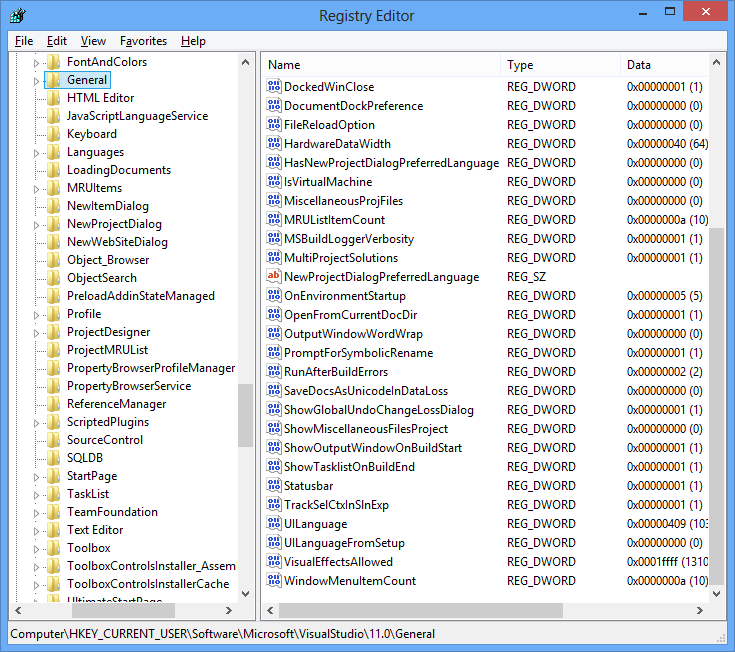Select the PromptForSymbolicRename value
Screen dimensions: 735x652
(359, 352)
